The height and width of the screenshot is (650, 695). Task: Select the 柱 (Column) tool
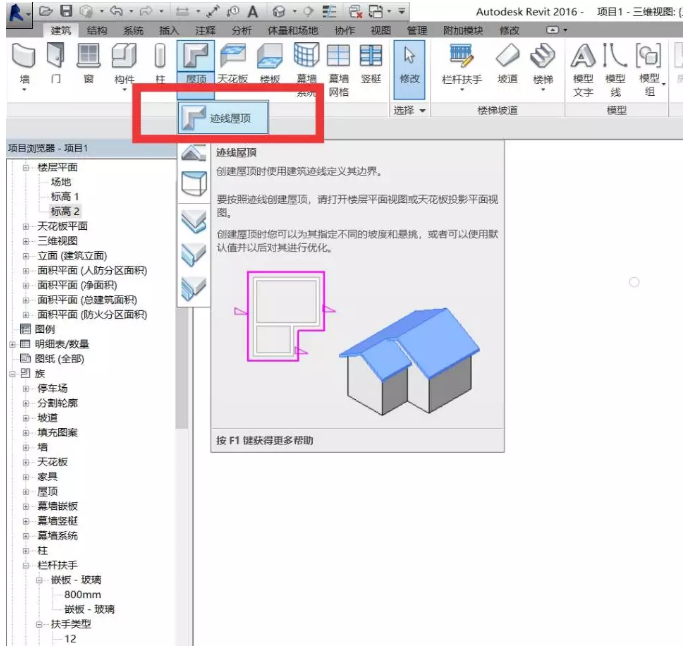(x=160, y=63)
